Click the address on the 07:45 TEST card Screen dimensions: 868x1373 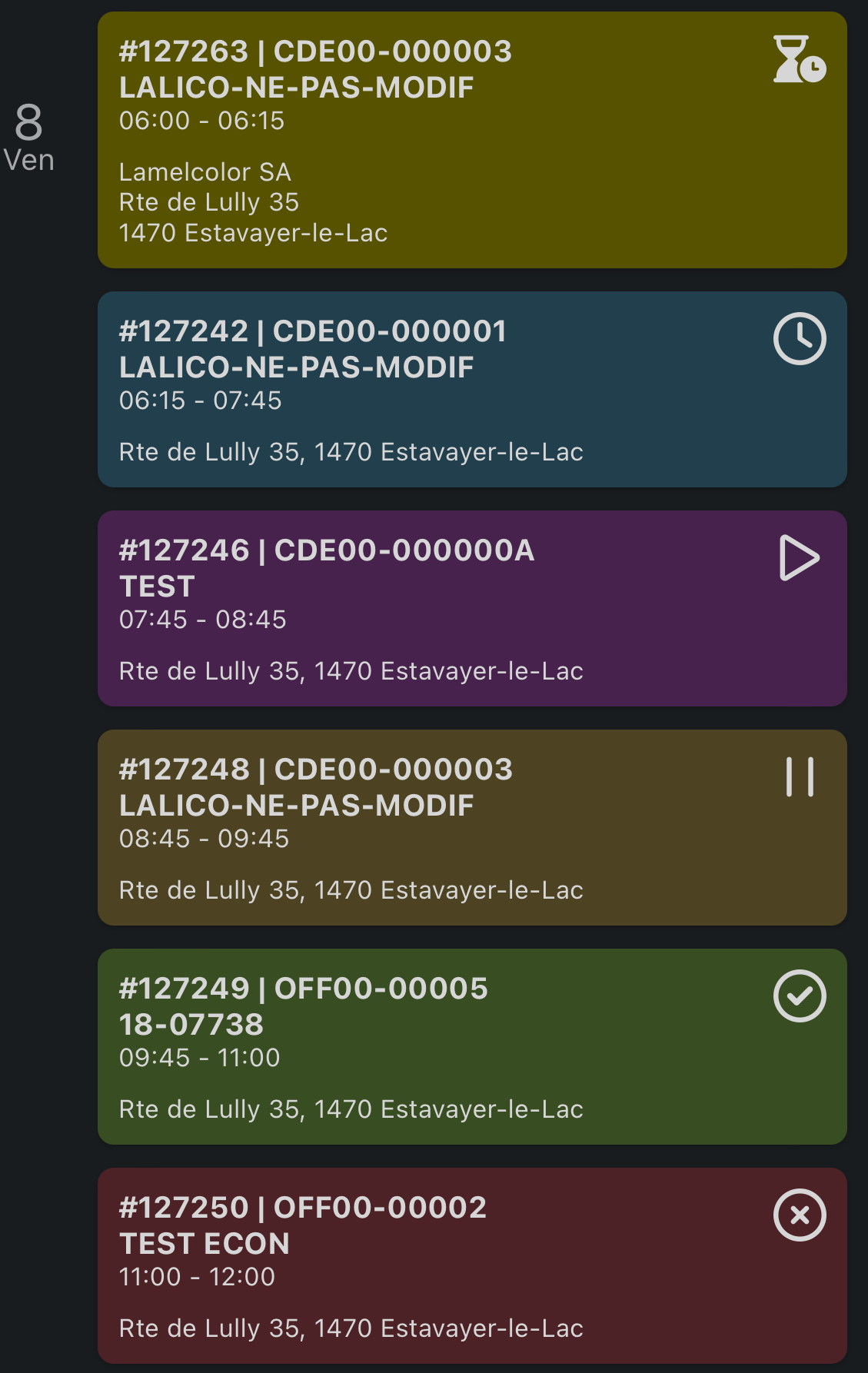[x=351, y=671]
